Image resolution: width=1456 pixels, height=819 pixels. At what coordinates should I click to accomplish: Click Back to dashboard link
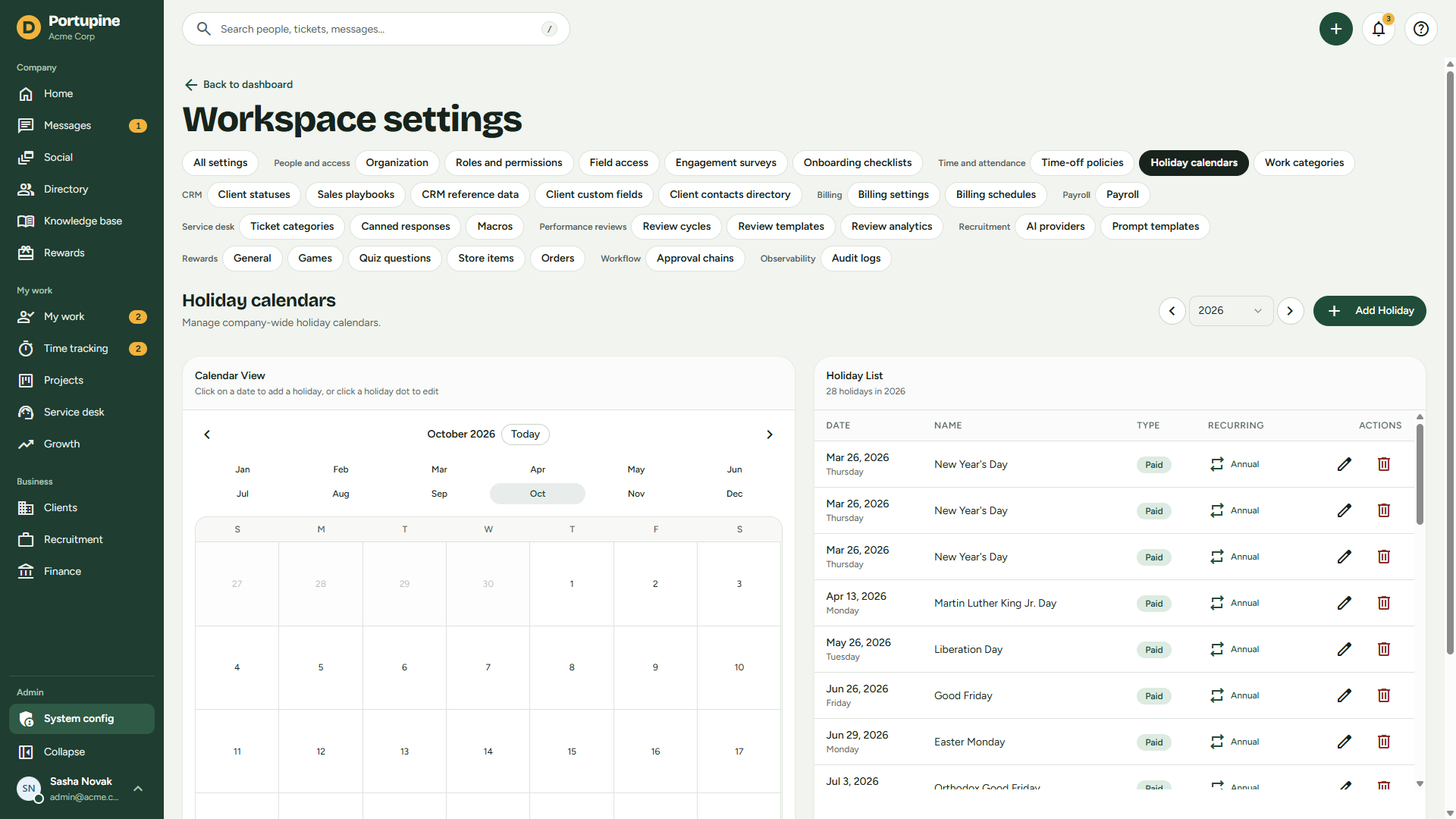(x=239, y=84)
